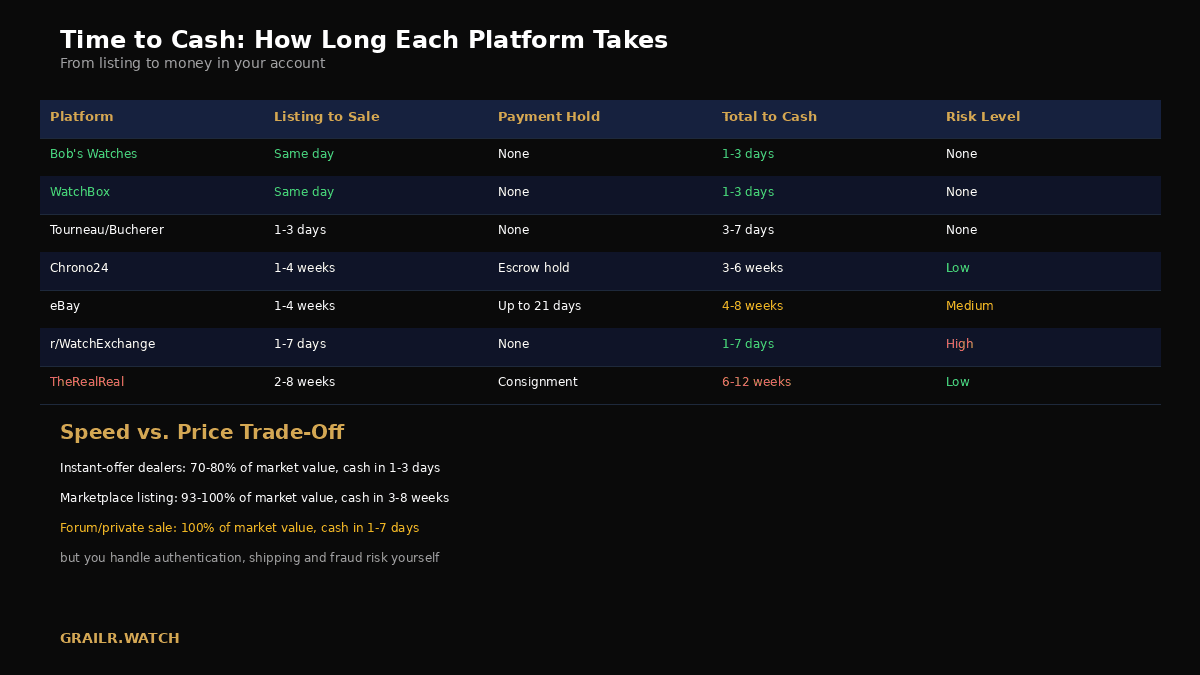Select the 'WatchBox' platform cell

[x=80, y=192]
